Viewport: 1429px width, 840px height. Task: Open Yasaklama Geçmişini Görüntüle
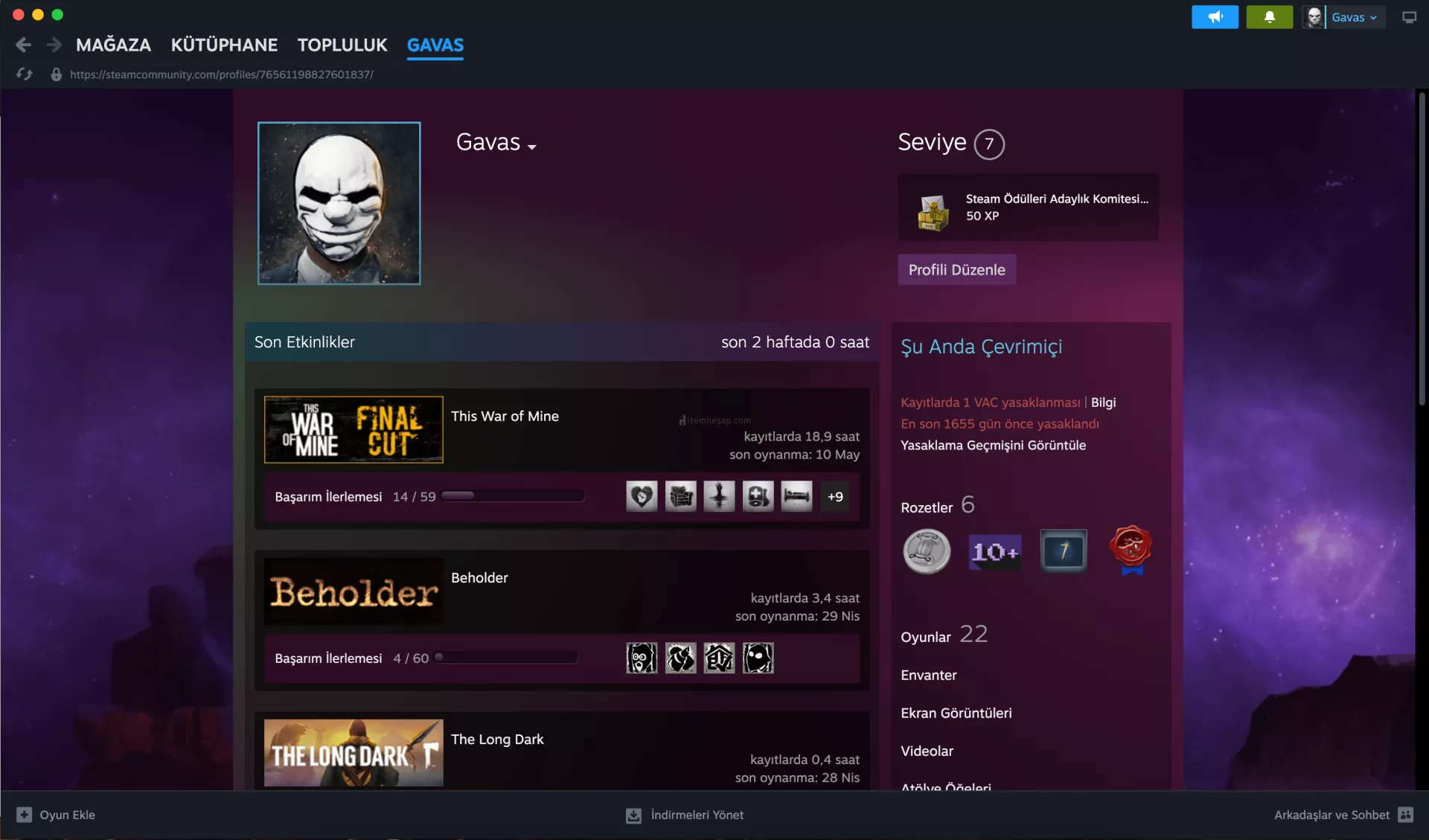pyautogui.click(x=993, y=445)
